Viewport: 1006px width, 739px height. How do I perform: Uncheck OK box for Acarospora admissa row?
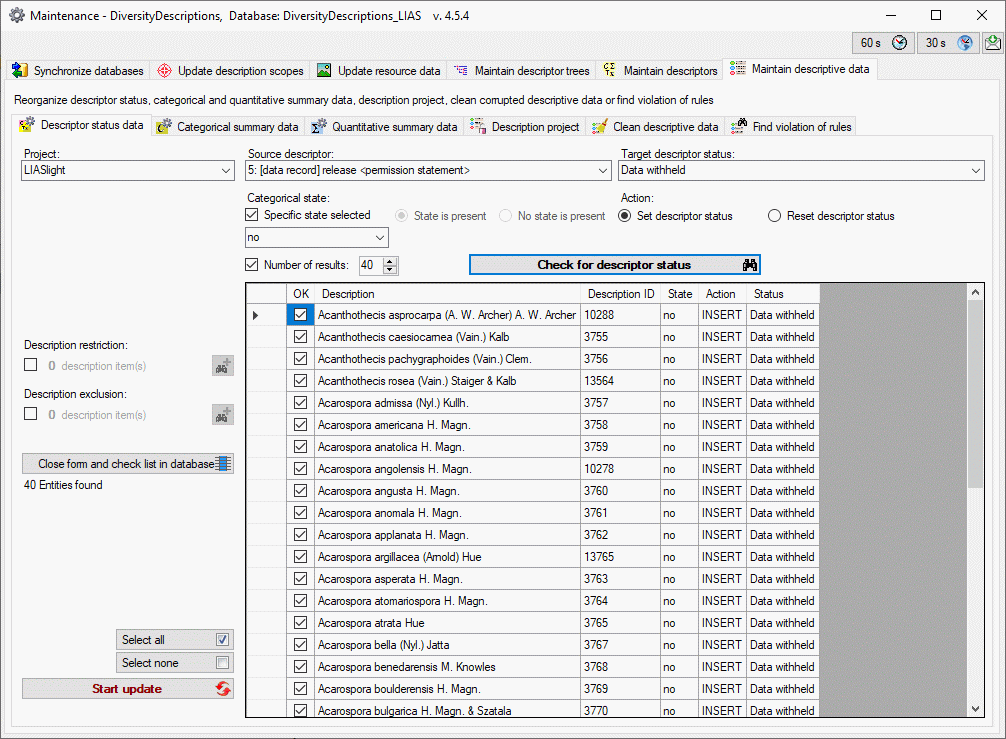[x=300, y=402]
